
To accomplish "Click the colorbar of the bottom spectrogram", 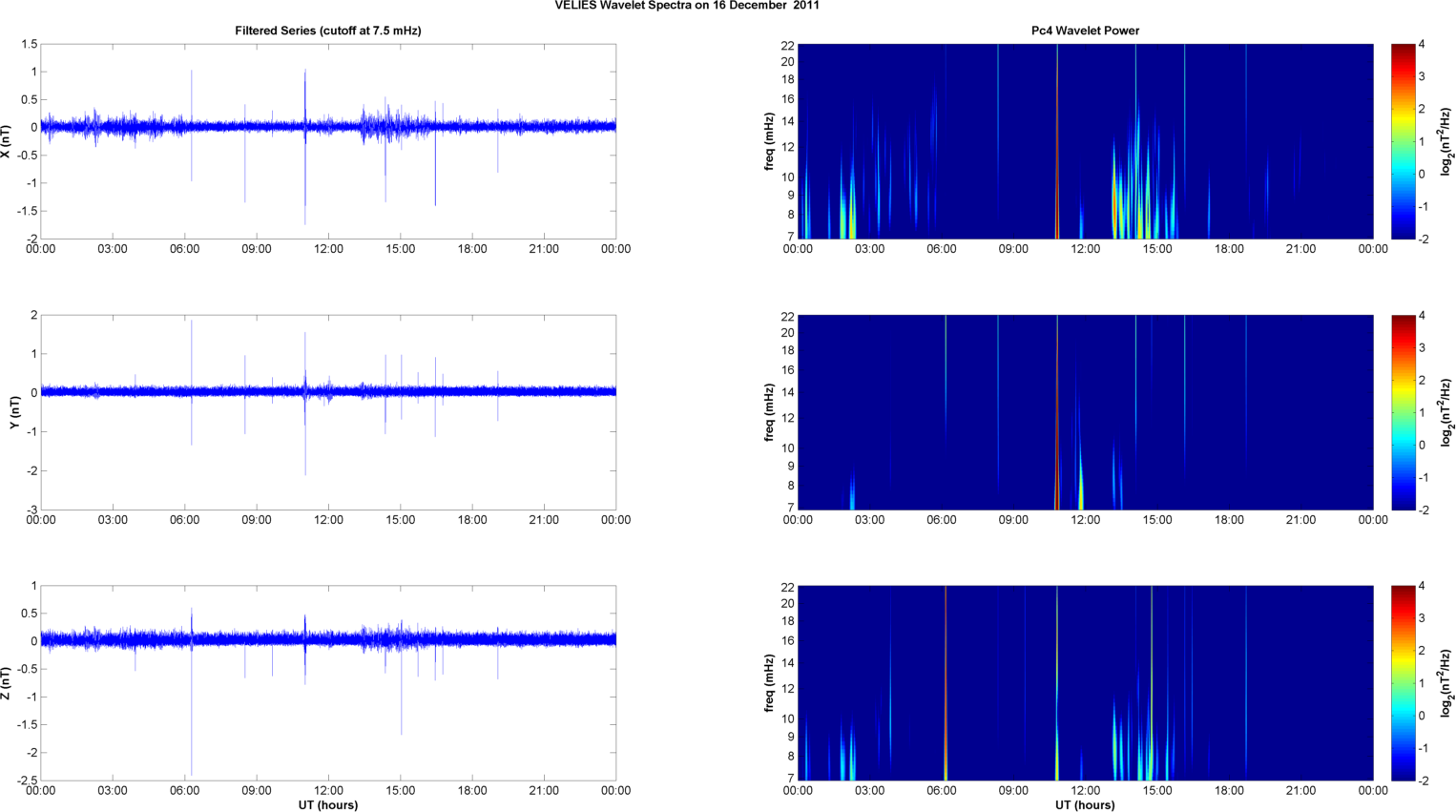I will [1403, 683].
